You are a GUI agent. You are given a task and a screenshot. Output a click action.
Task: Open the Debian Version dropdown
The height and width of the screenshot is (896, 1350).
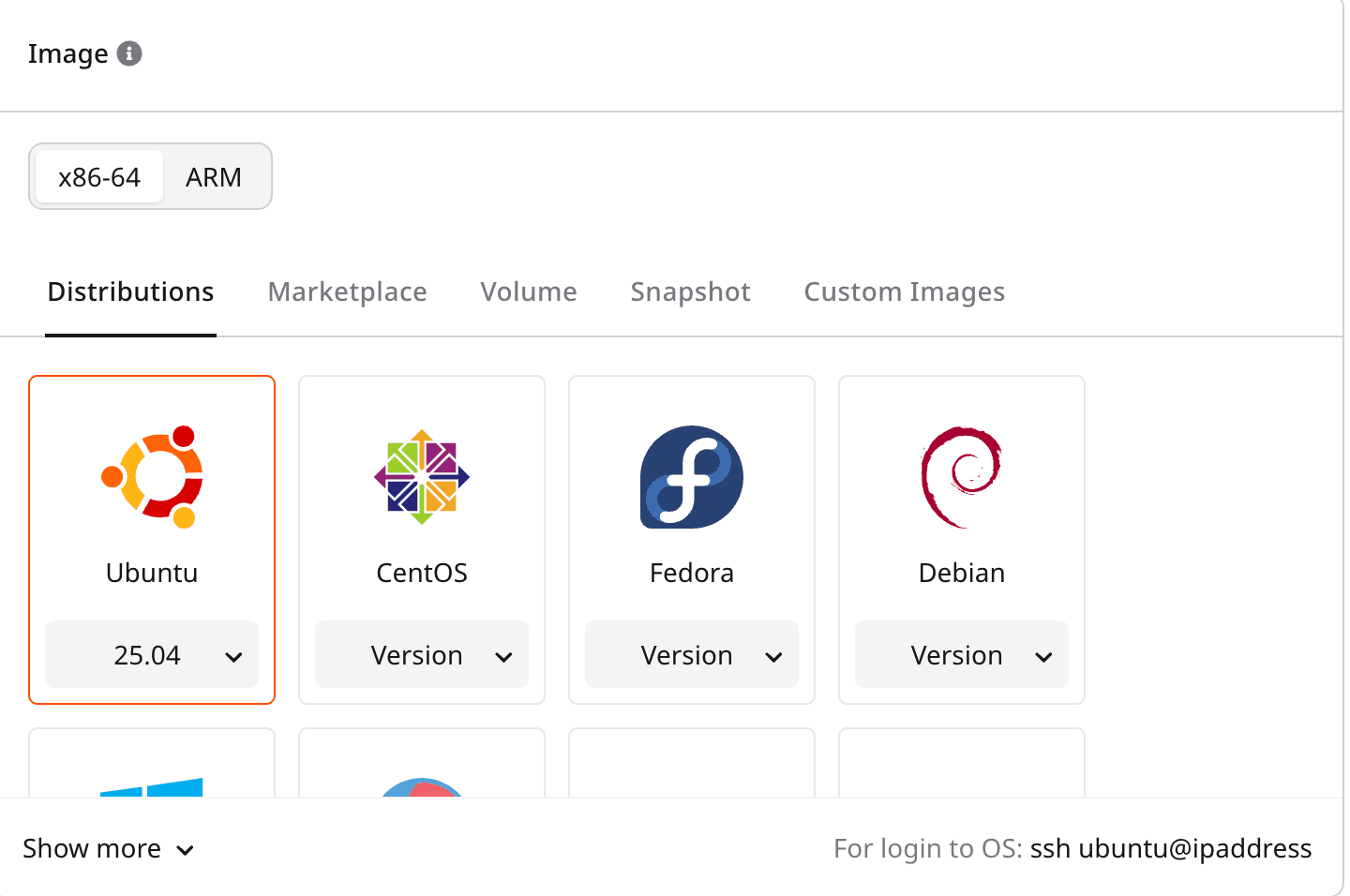pos(962,655)
